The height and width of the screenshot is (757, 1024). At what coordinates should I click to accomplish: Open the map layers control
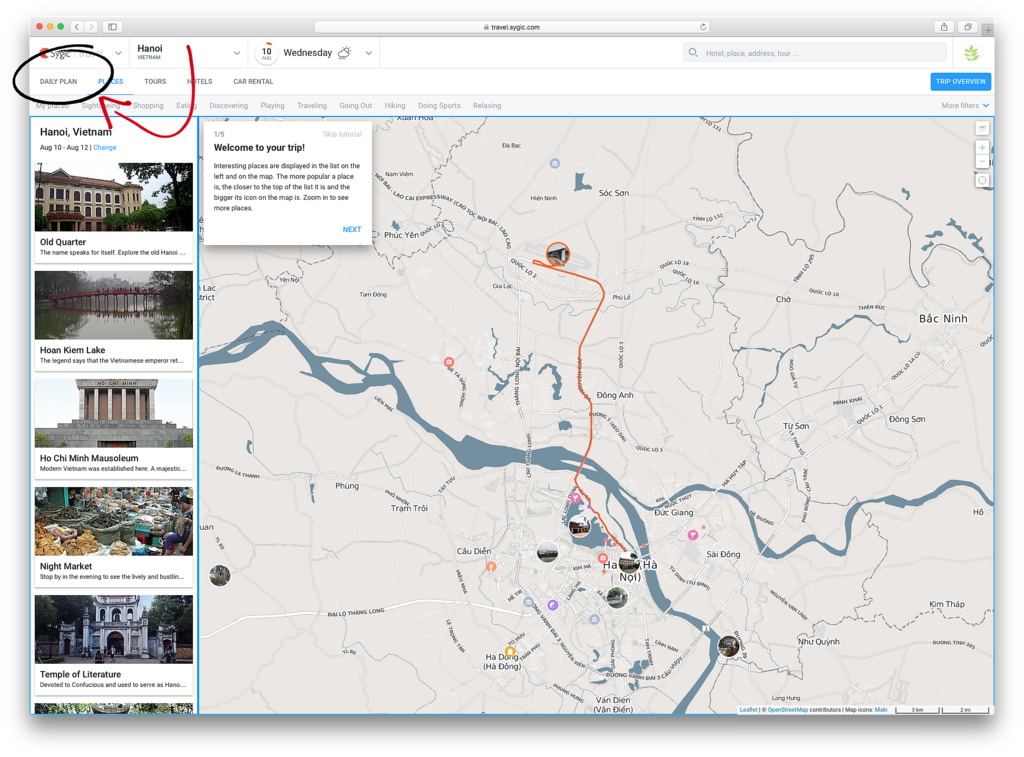[982, 128]
